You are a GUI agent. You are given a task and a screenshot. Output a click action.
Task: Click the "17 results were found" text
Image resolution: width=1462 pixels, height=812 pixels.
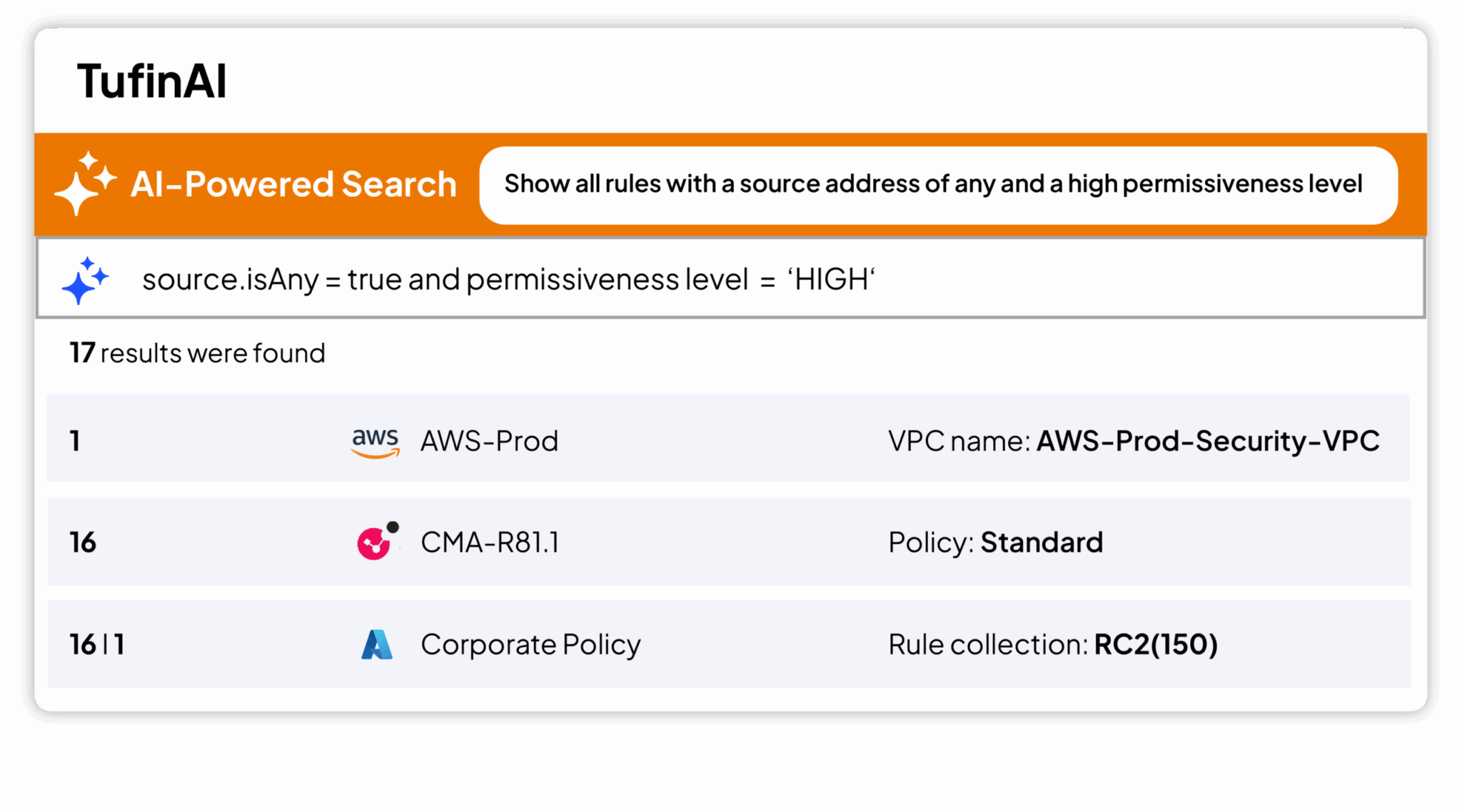point(198,353)
